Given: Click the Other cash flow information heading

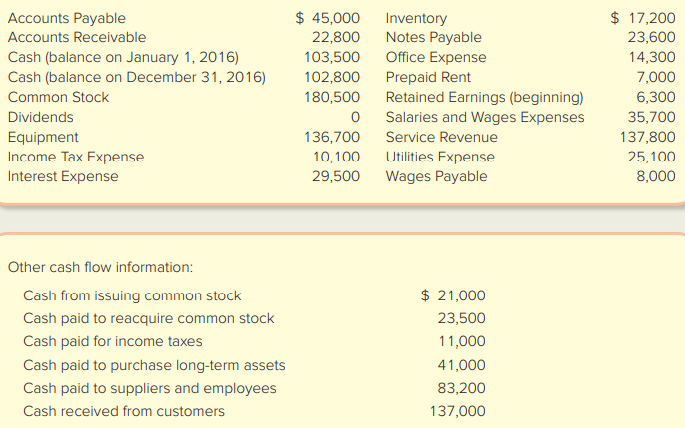Looking at the screenshot, I should click(x=100, y=267).
